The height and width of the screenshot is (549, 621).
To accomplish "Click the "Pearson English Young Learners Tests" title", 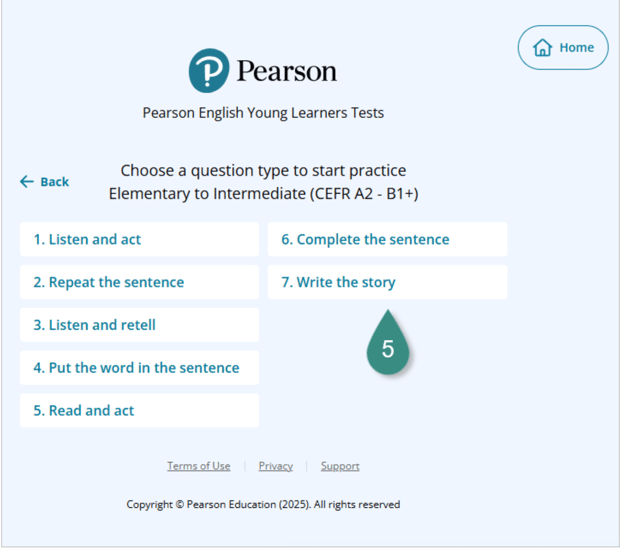I will click(263, 113).
